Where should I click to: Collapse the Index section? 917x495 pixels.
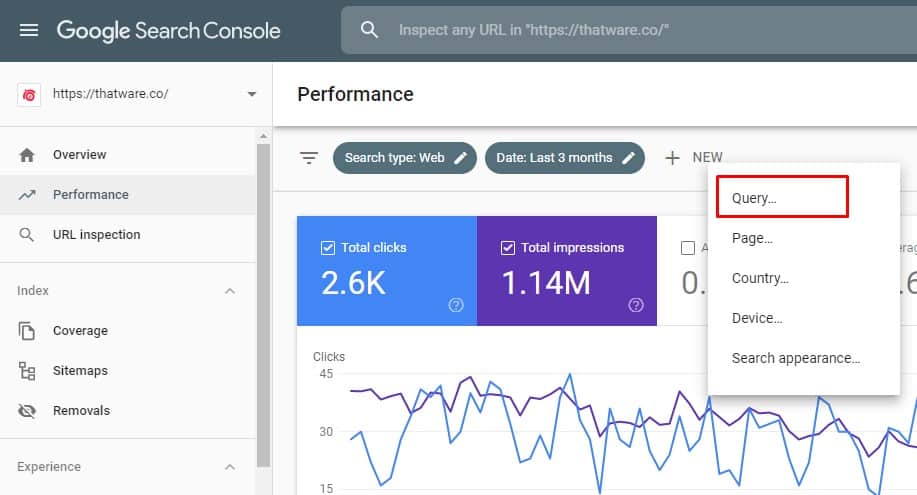230,291
